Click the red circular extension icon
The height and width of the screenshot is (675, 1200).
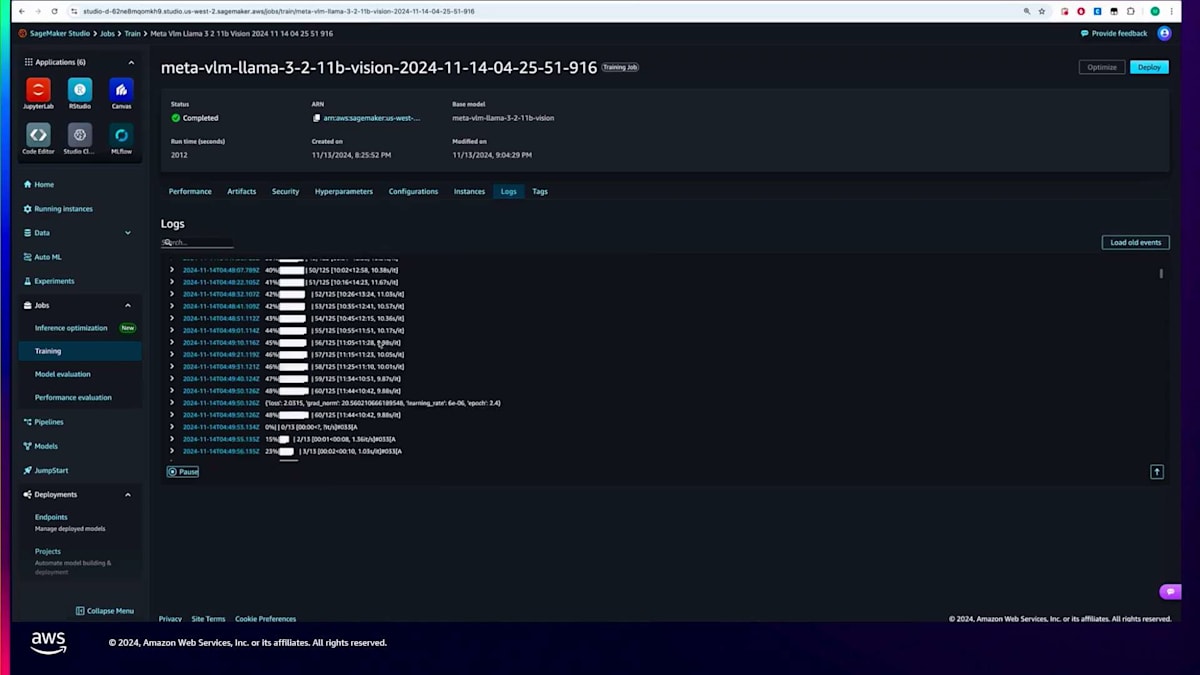1081,11
